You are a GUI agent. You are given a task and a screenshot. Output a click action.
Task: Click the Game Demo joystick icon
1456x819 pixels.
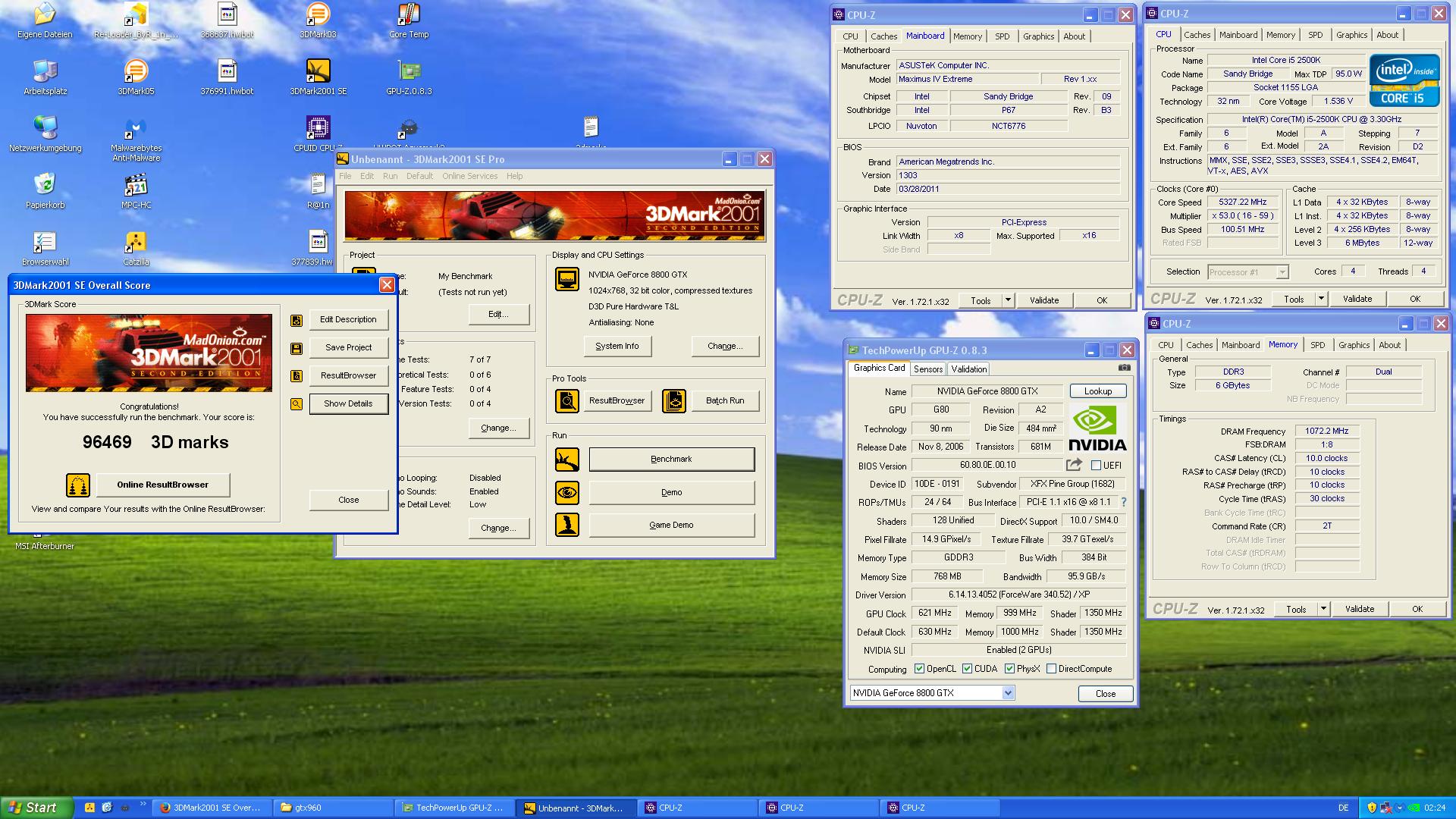point(567,525)
